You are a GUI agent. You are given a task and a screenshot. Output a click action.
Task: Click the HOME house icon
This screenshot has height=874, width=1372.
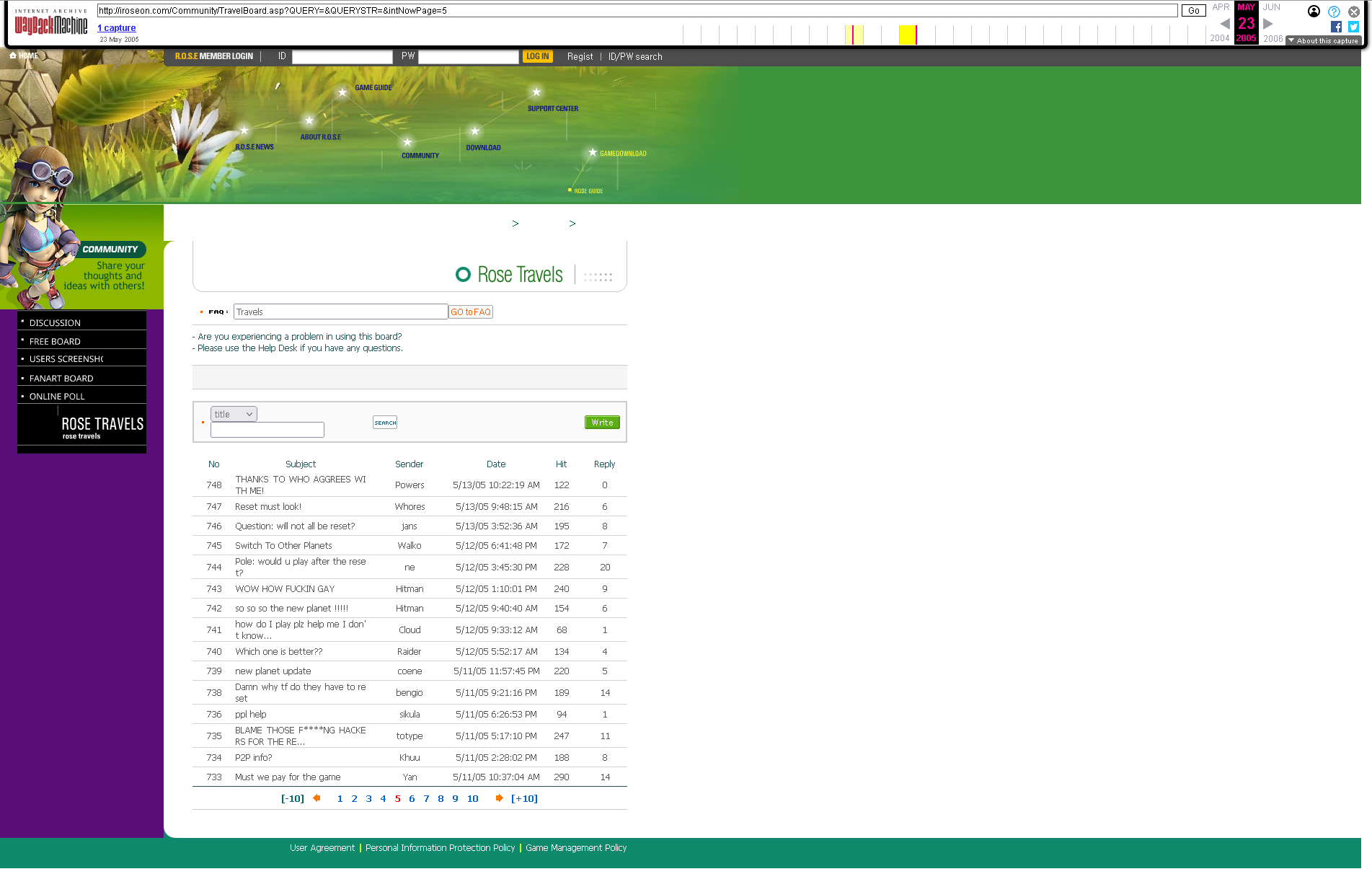13,56
